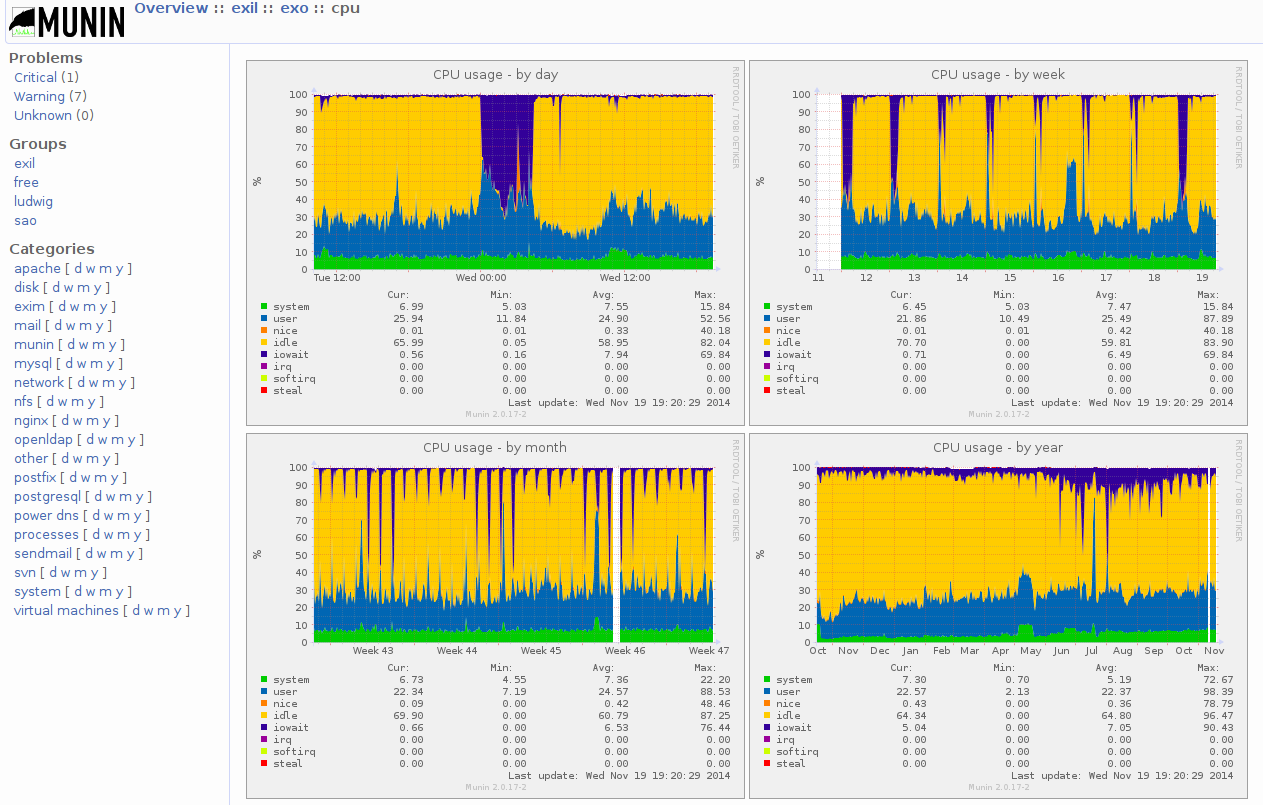
Task: Go to exil in breadcrumb
Action: 244,9
